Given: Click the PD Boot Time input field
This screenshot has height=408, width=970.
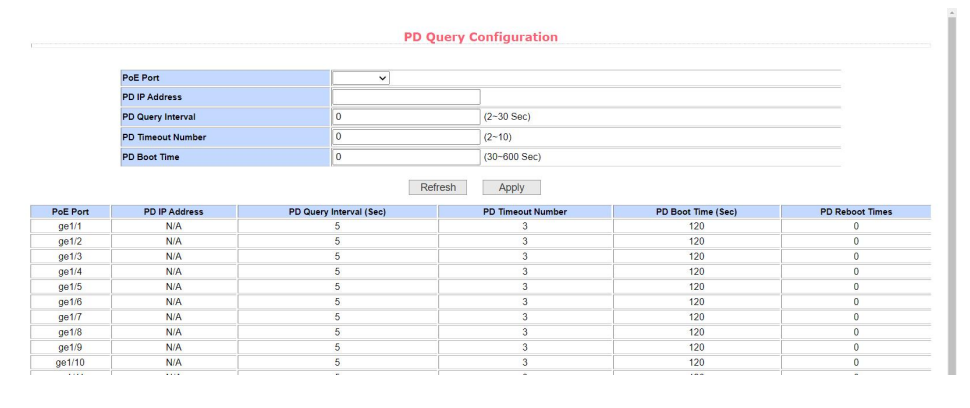Looking at the screenshot, I should click(406, 157).
